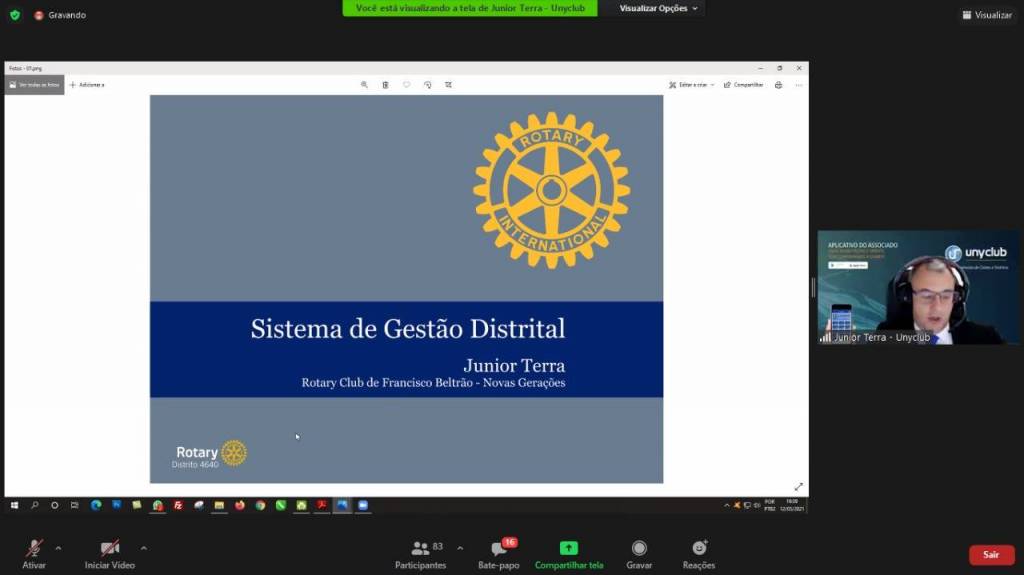Leave the meeting with Sair

990,554
